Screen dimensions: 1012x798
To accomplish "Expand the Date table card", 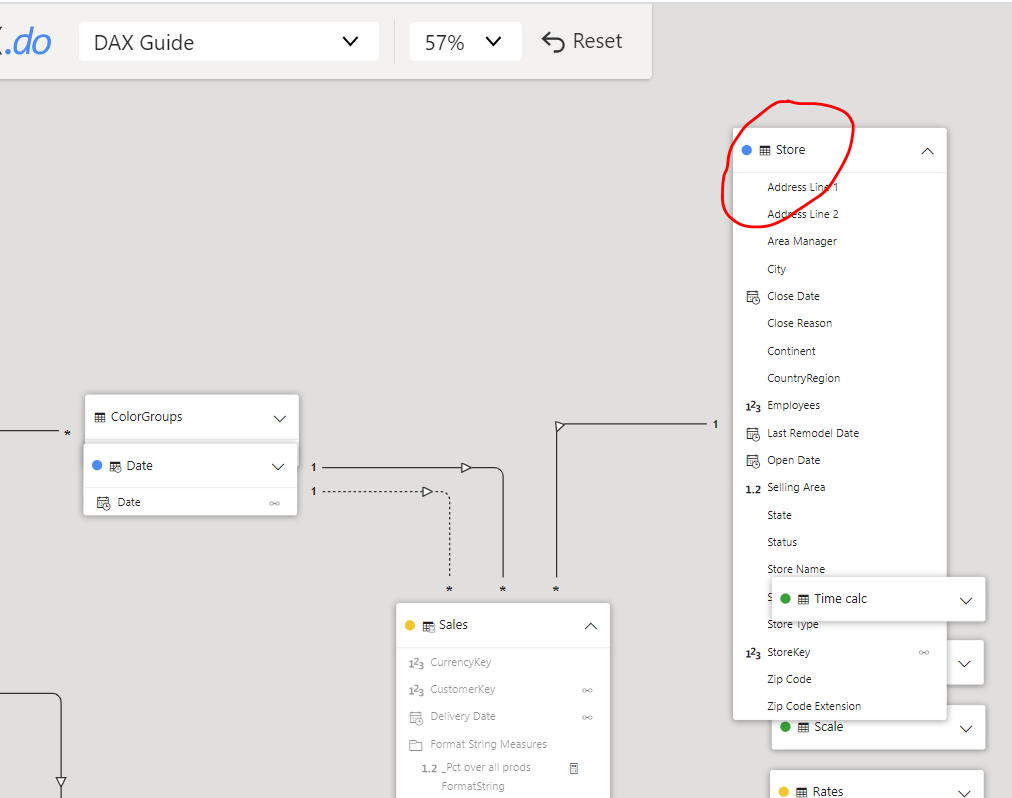I will [x=278, y=467].
